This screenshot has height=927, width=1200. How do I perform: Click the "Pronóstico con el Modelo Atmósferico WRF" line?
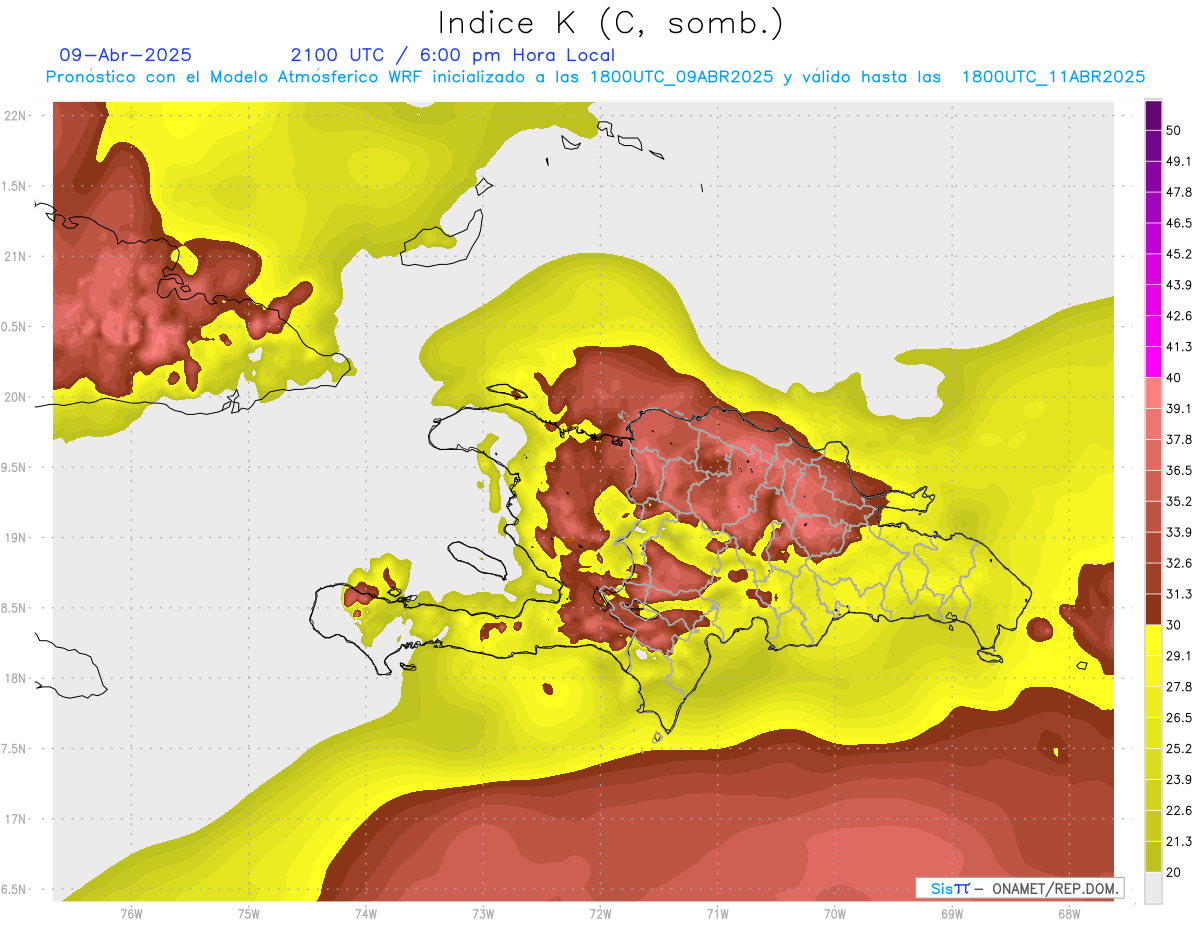pyautogui.click(x=595, y=77)
